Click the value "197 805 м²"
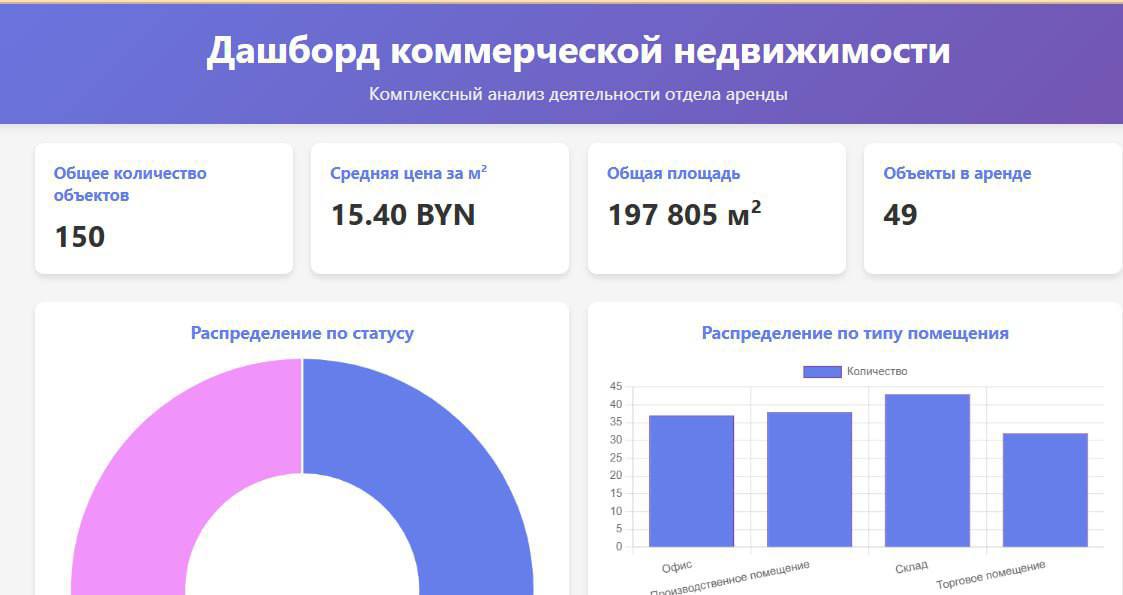Image resolution: width=1123 pixels, height=595 pixels. click(684, 214)
